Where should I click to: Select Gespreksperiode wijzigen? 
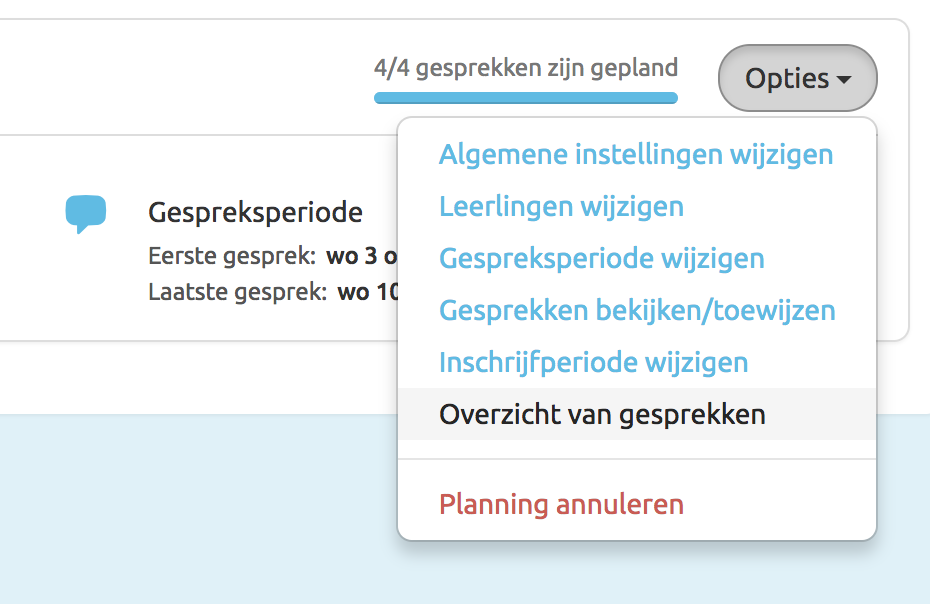tap(601, 258)
